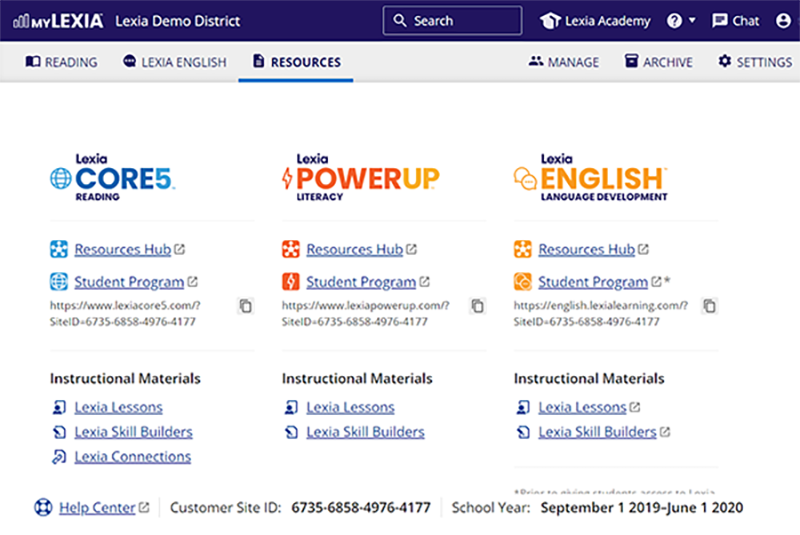Click the Lexia Demo District title
Viewport: 800px width, 535px height.
pos(178,21)
